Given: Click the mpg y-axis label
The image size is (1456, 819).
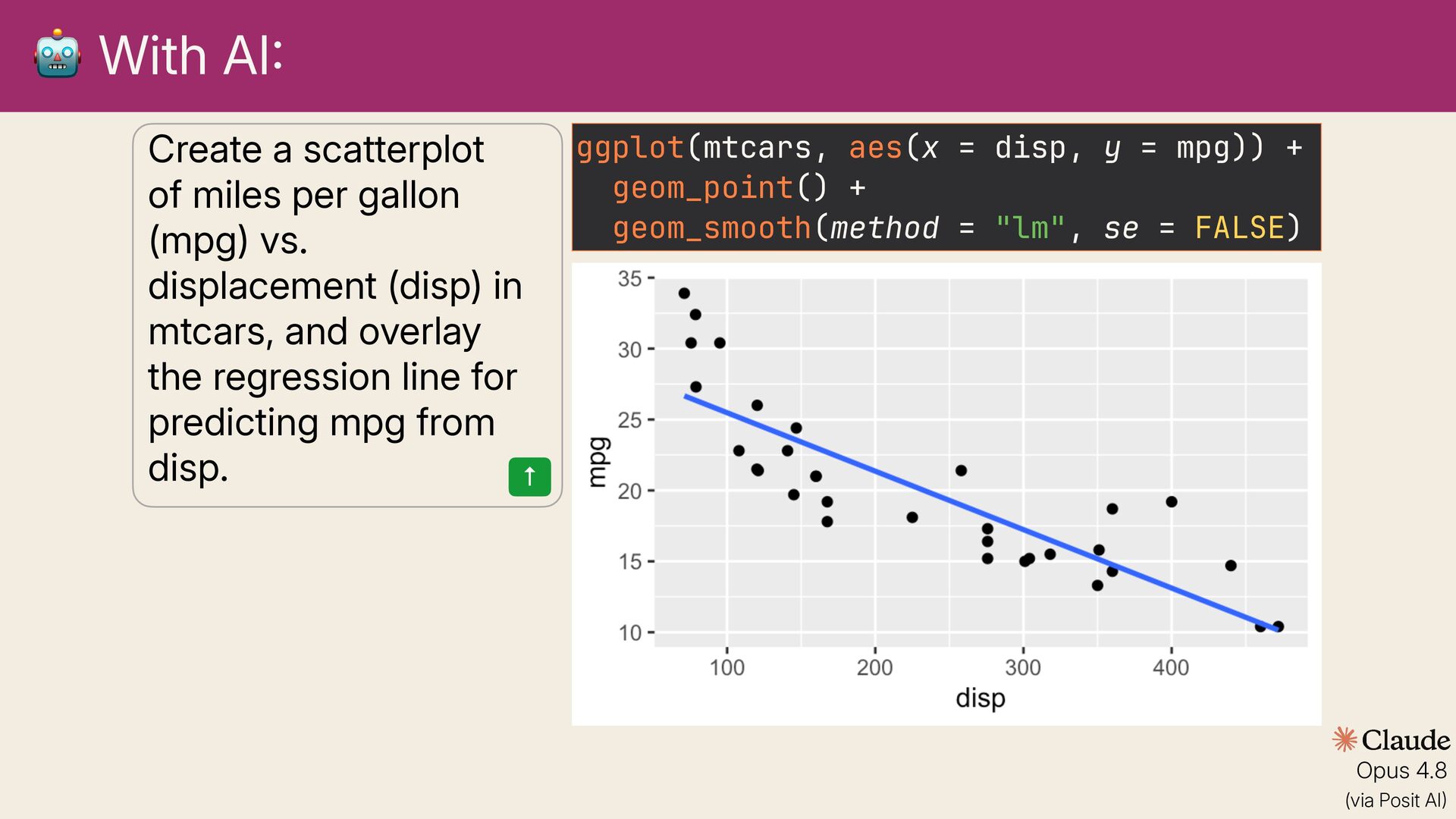Looking at the screenshot, I should [598, 462].
